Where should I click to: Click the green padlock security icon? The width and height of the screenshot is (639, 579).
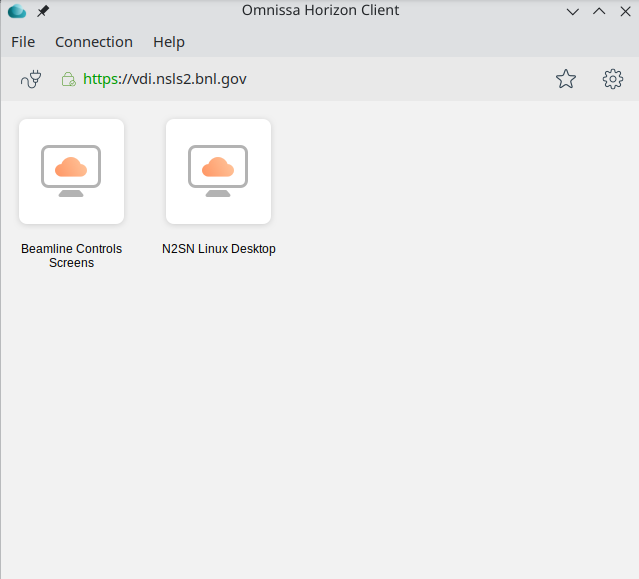tap(68, 79)
